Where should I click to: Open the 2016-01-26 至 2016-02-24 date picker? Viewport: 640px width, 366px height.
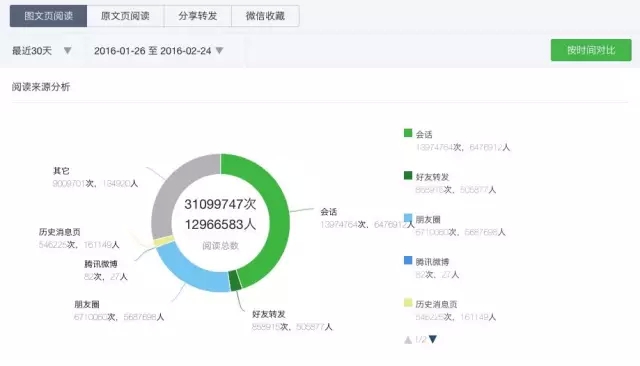[159, 51]
